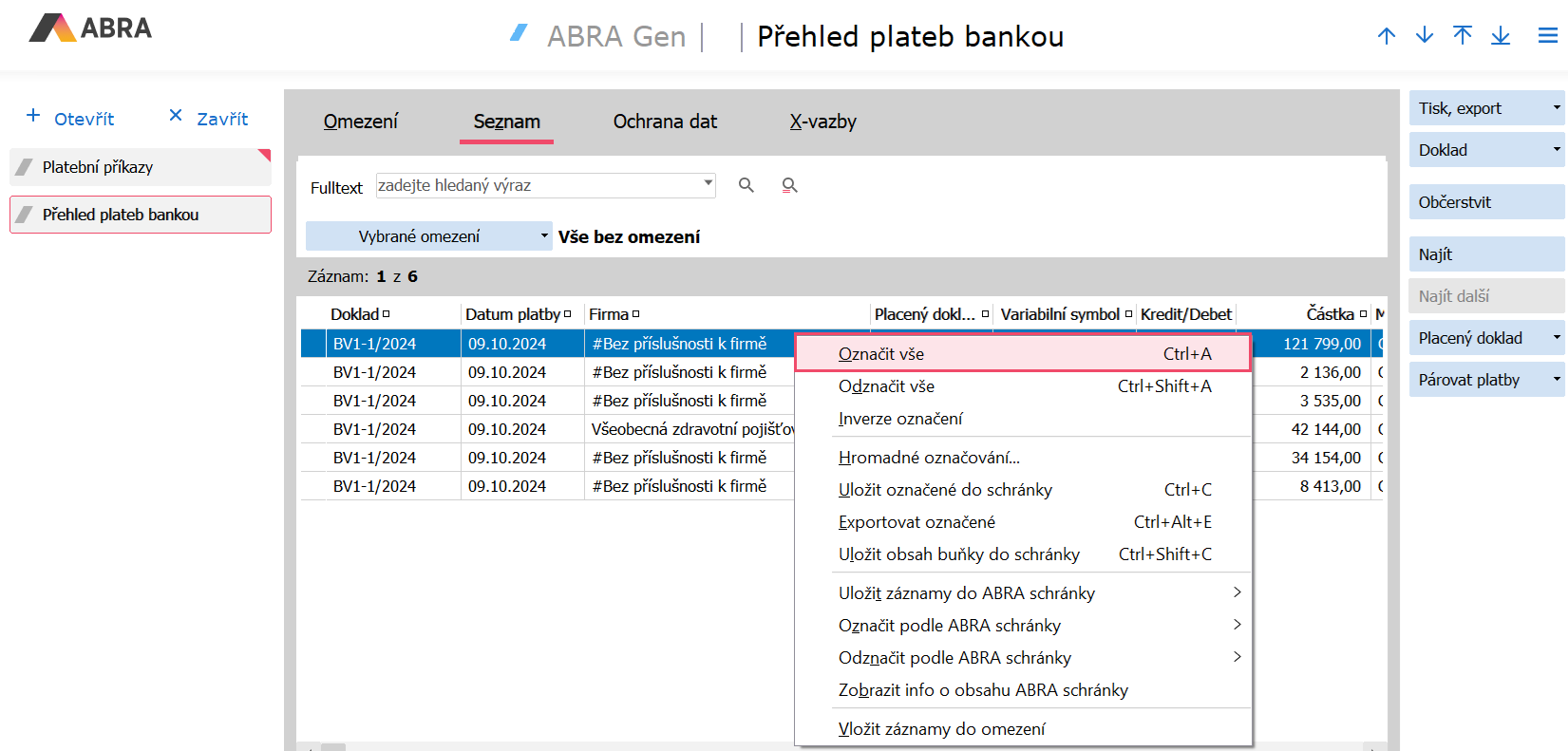Viewport: 1568px width, 751px height.
Task: Click into the Fulltext search field
Action: click(538, 185)
